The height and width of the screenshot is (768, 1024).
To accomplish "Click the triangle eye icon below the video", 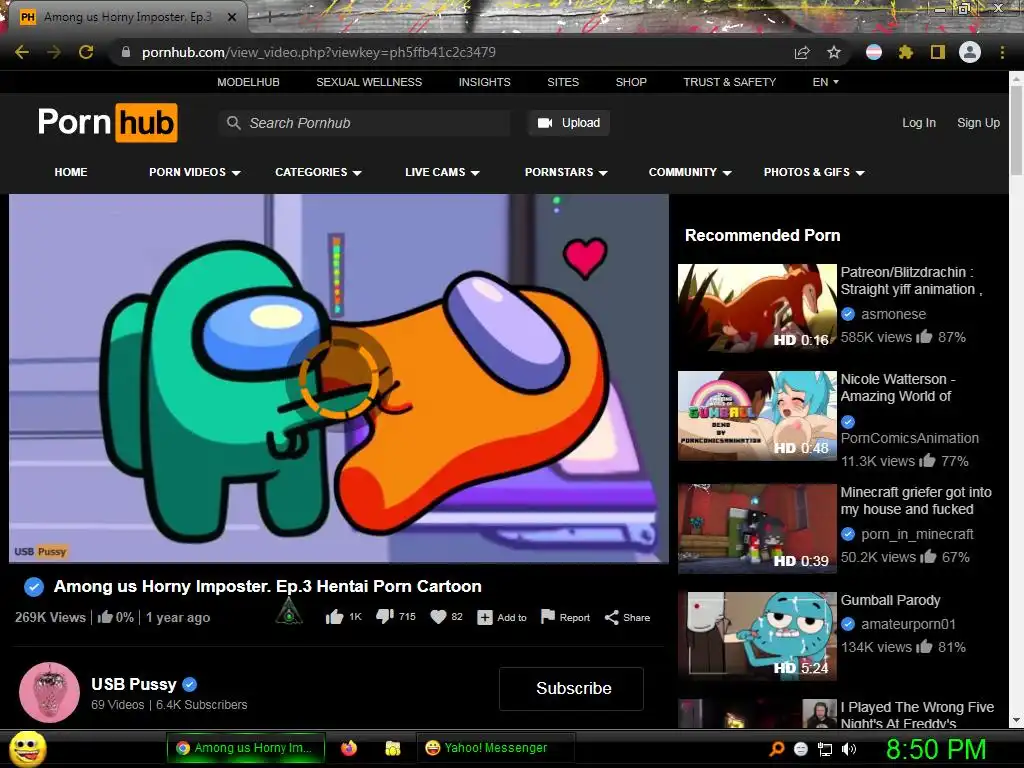I will (289, 613).
